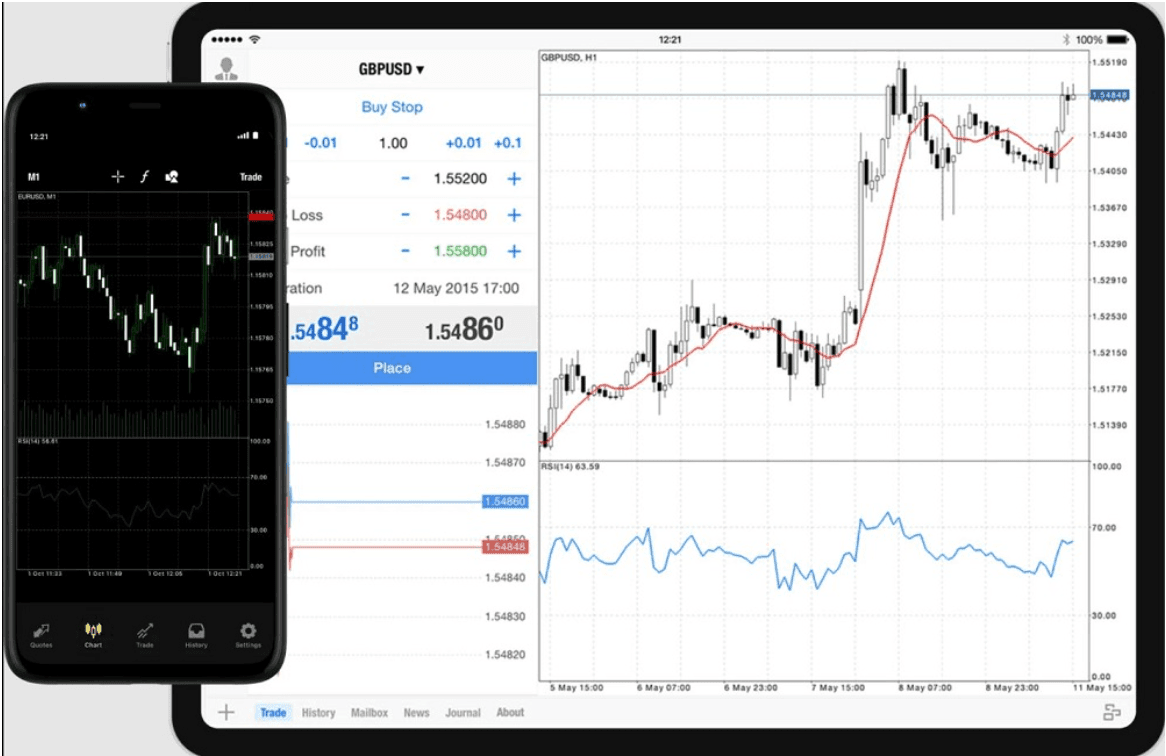Screen dimensions: 1166x756
Task: Click the tablet Bluetooth status icon
Action: tap(1066, 39)
